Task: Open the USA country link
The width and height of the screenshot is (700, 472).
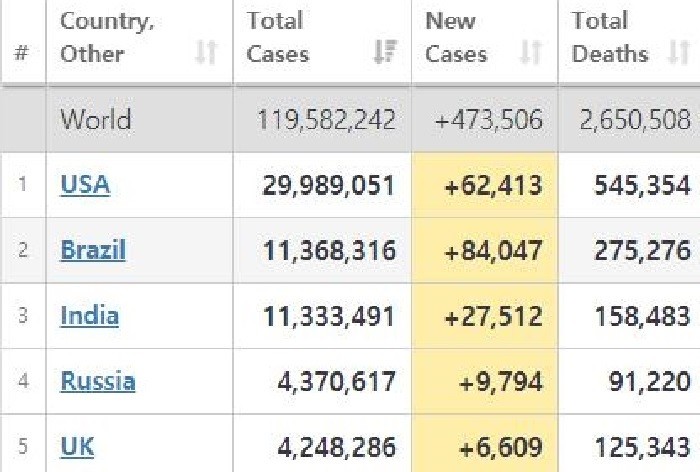Action: click(85, 184)
